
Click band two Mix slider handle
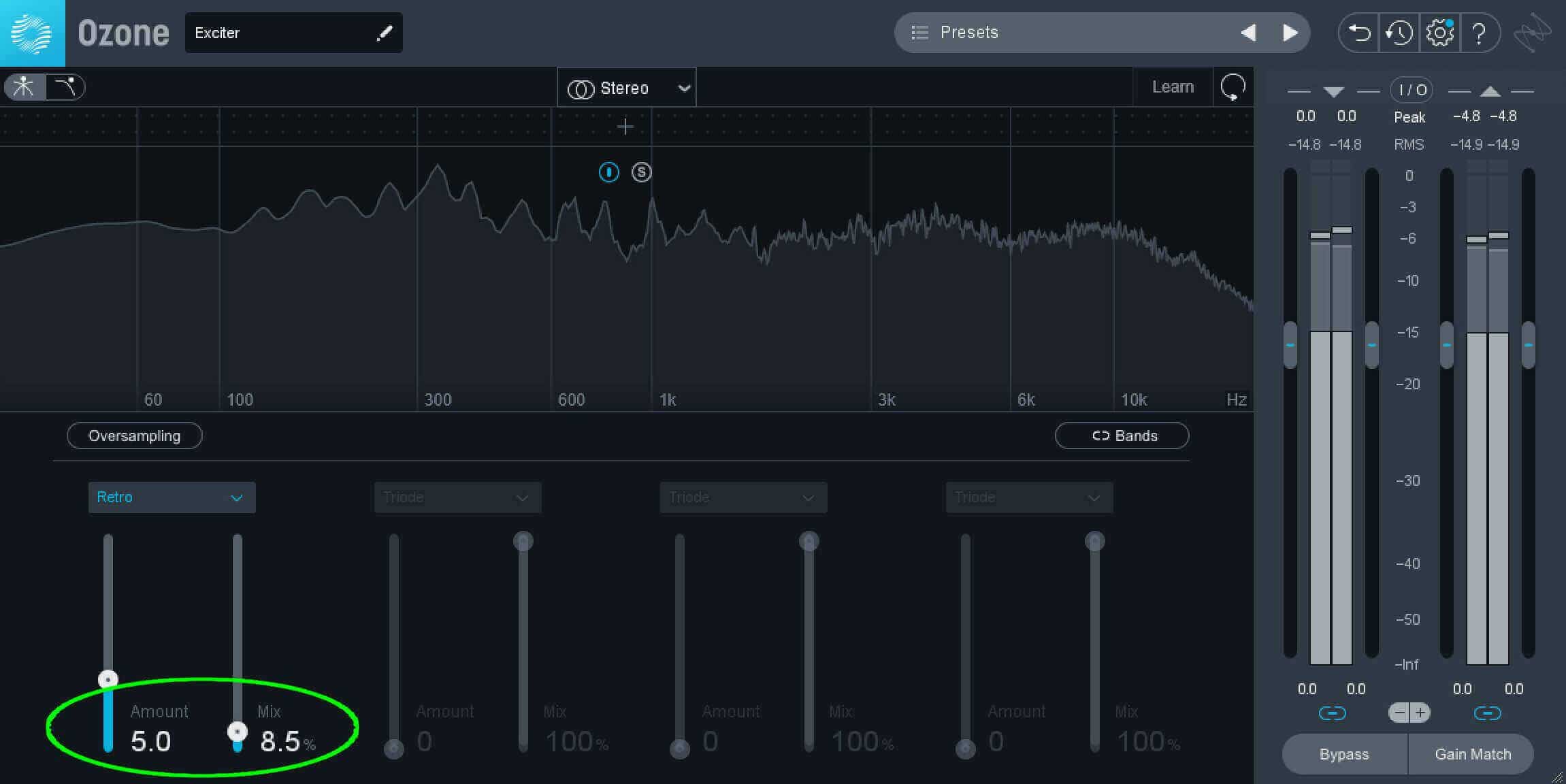(523, 542)
